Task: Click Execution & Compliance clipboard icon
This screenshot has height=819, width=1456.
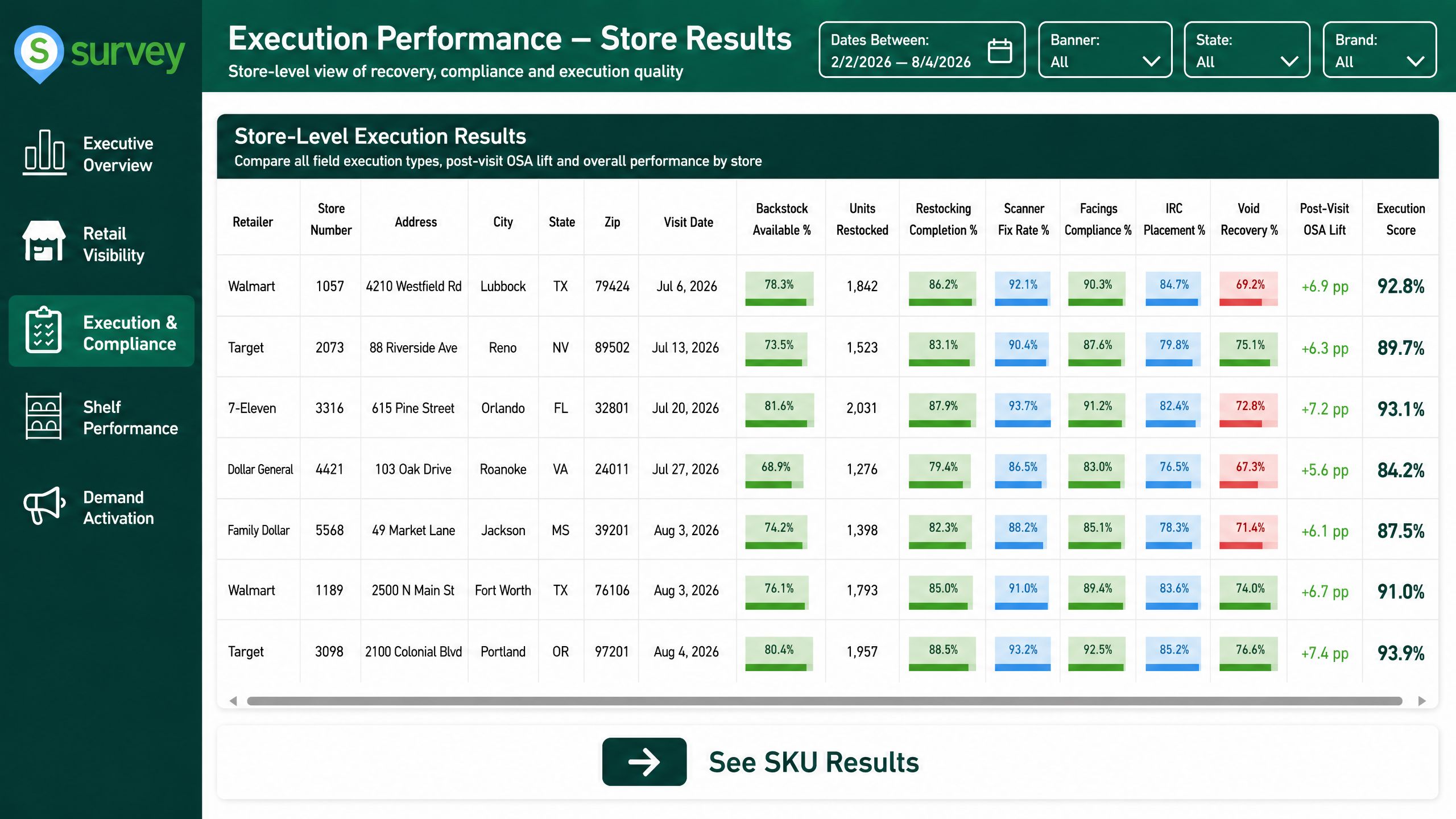Action: (x=44, y=330)
